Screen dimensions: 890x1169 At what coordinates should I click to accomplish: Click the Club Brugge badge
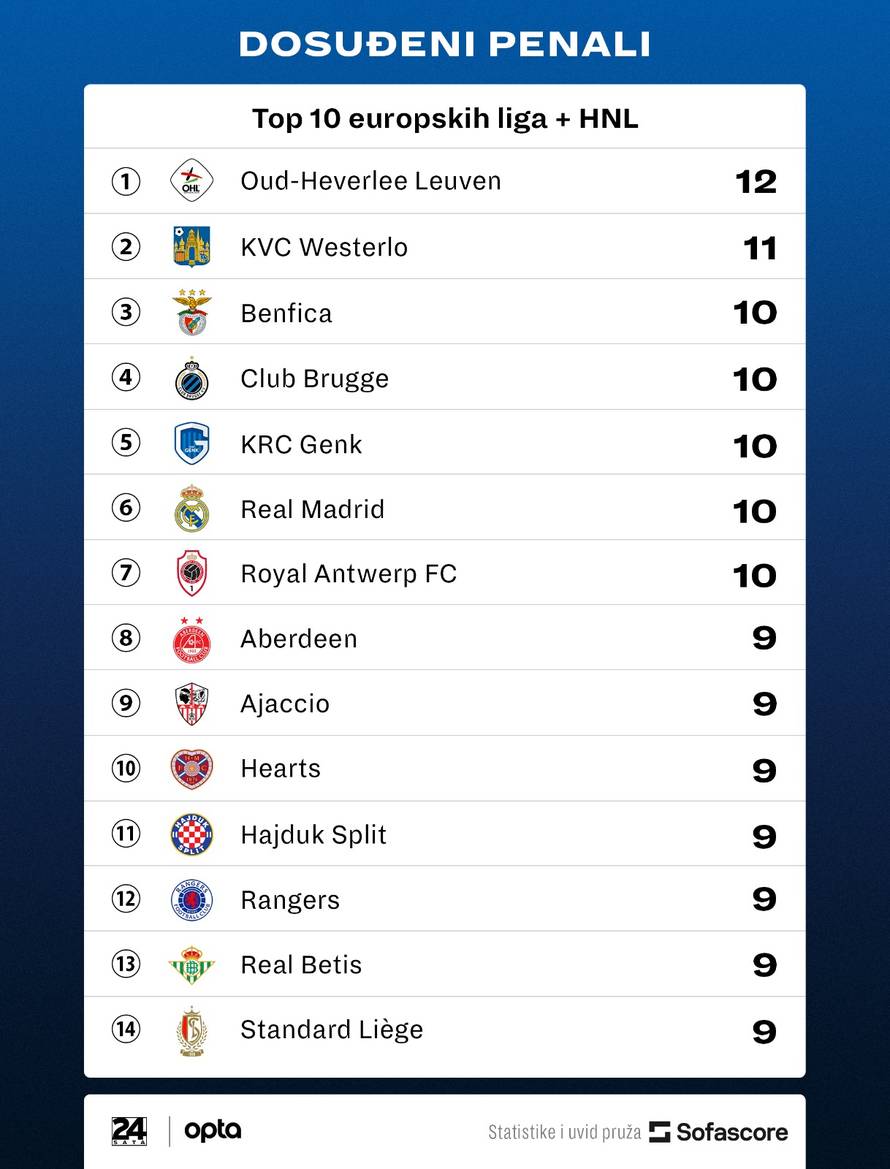click(191, 378)
